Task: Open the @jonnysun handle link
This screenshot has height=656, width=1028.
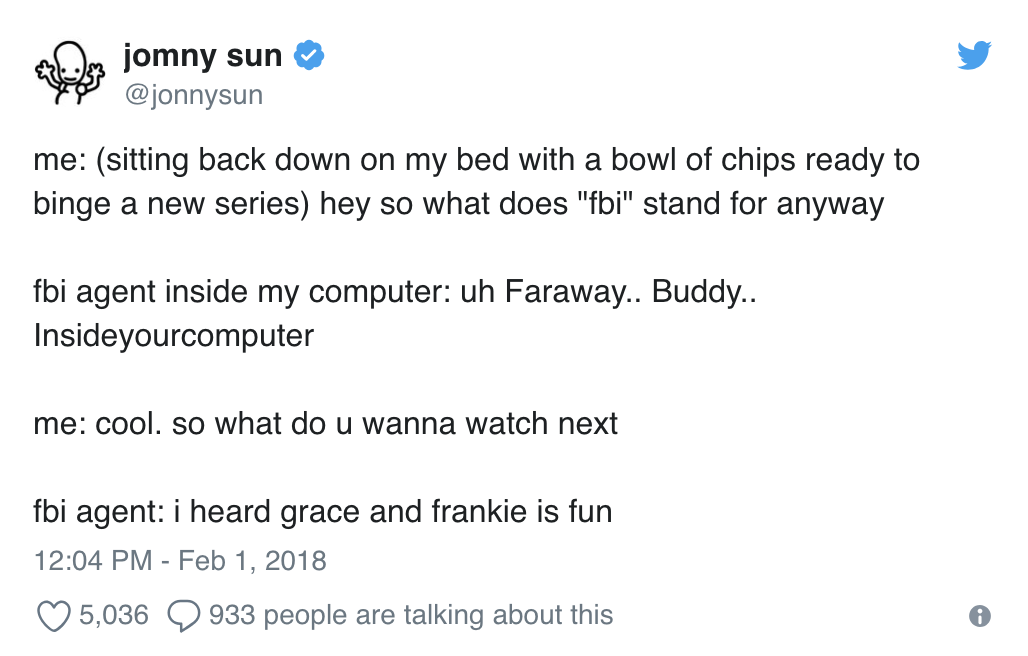Action: (x=193, y=95)
